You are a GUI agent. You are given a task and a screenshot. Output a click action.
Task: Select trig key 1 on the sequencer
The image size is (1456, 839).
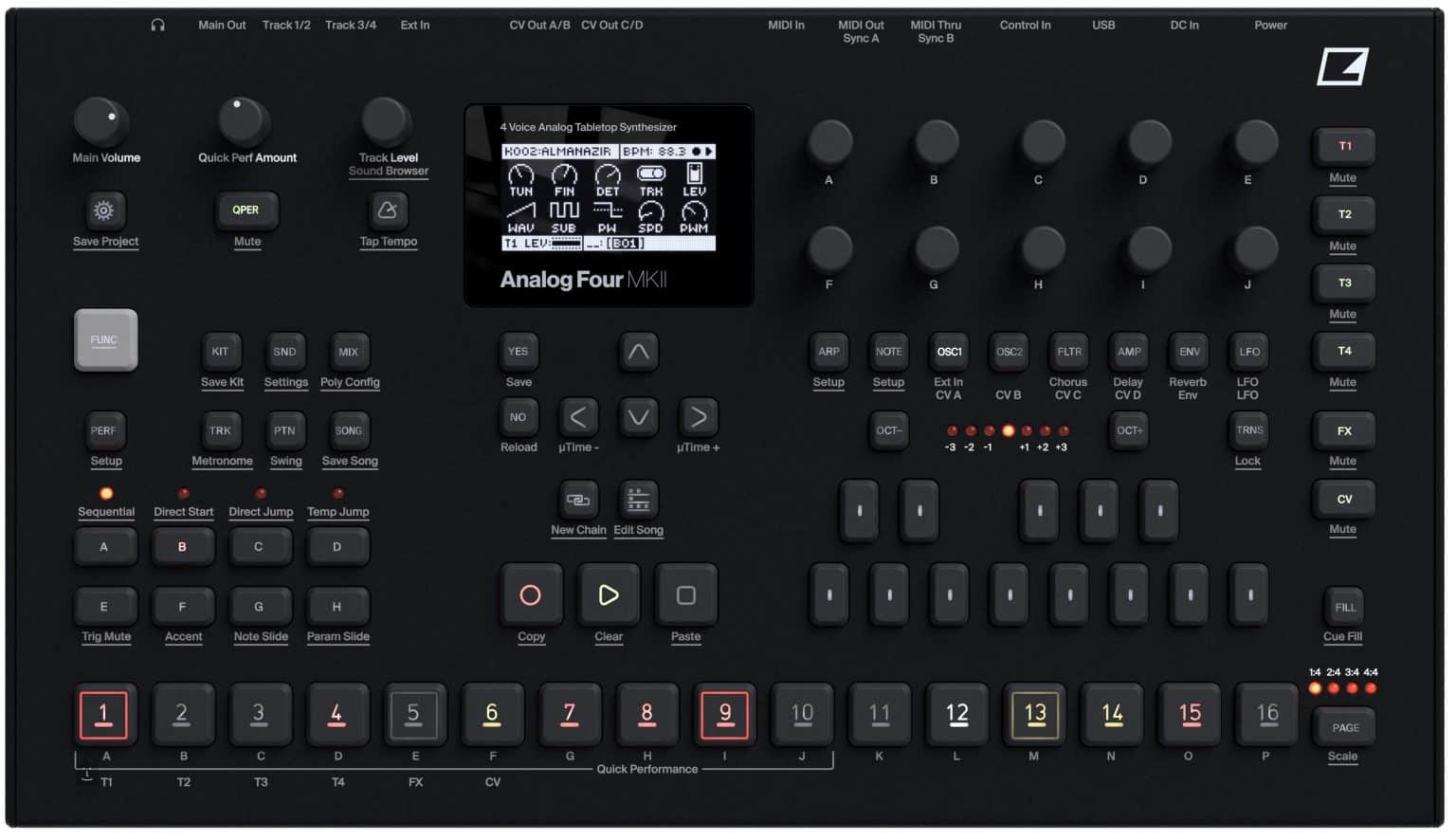coord(105,714)
